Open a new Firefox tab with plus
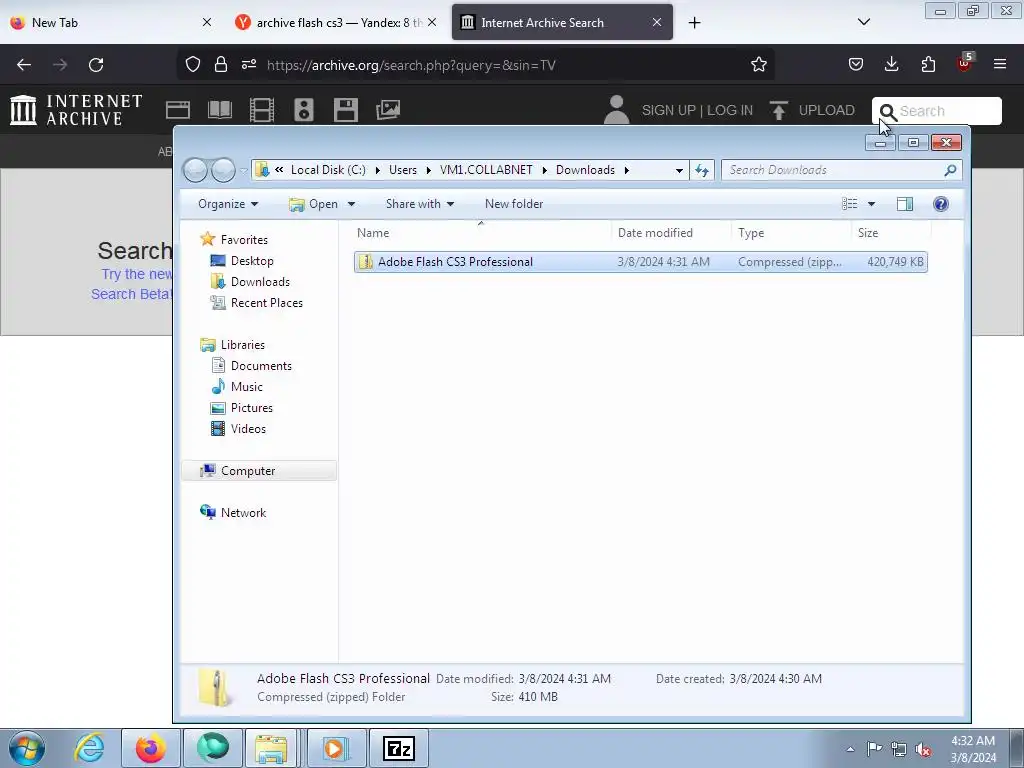 click(x=694, y=23)
